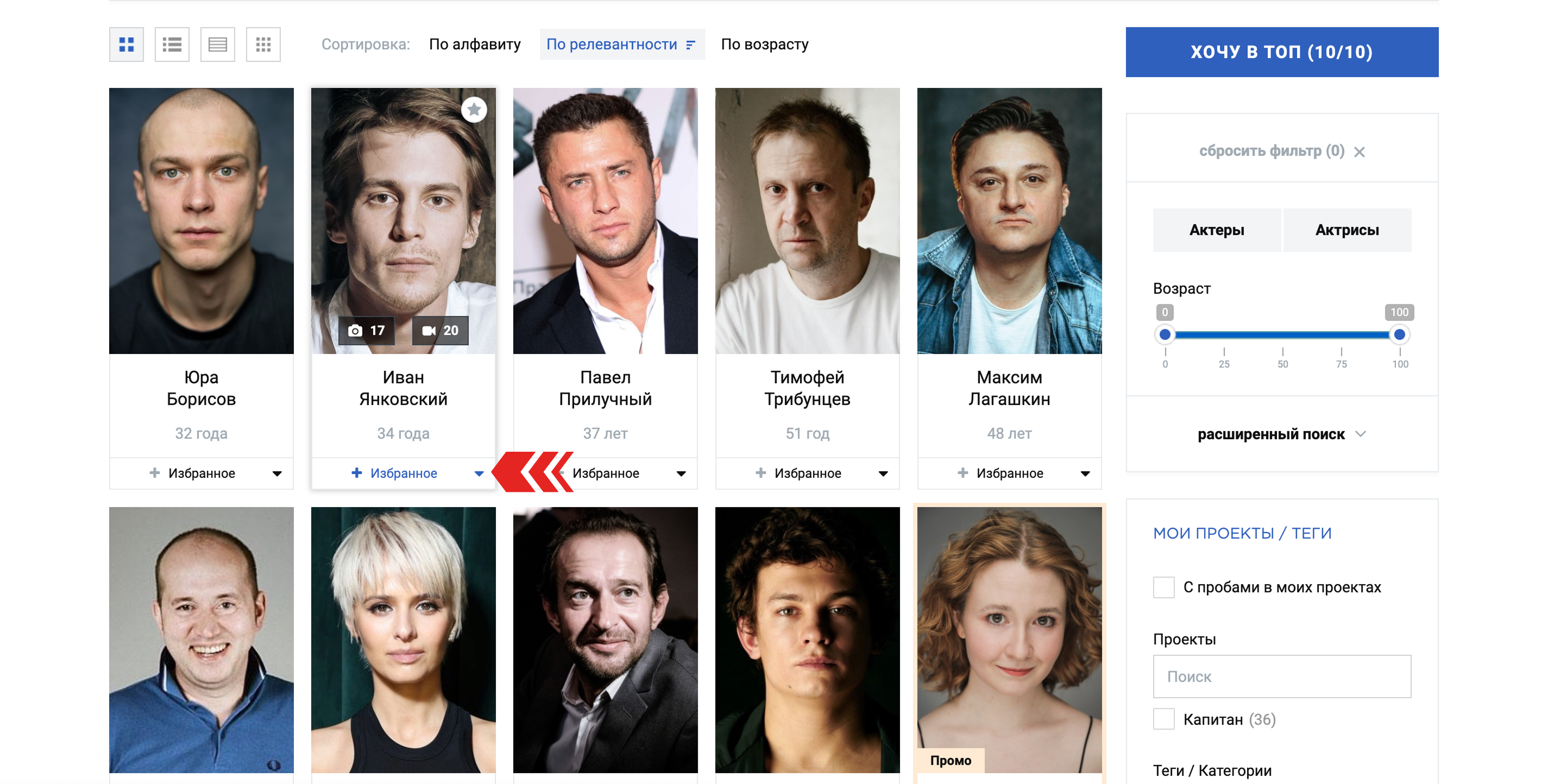The height and width of the screenshot is (784, 1548).
Task: Click star icon on Иван Янковский photo
Action: [474, 110]
